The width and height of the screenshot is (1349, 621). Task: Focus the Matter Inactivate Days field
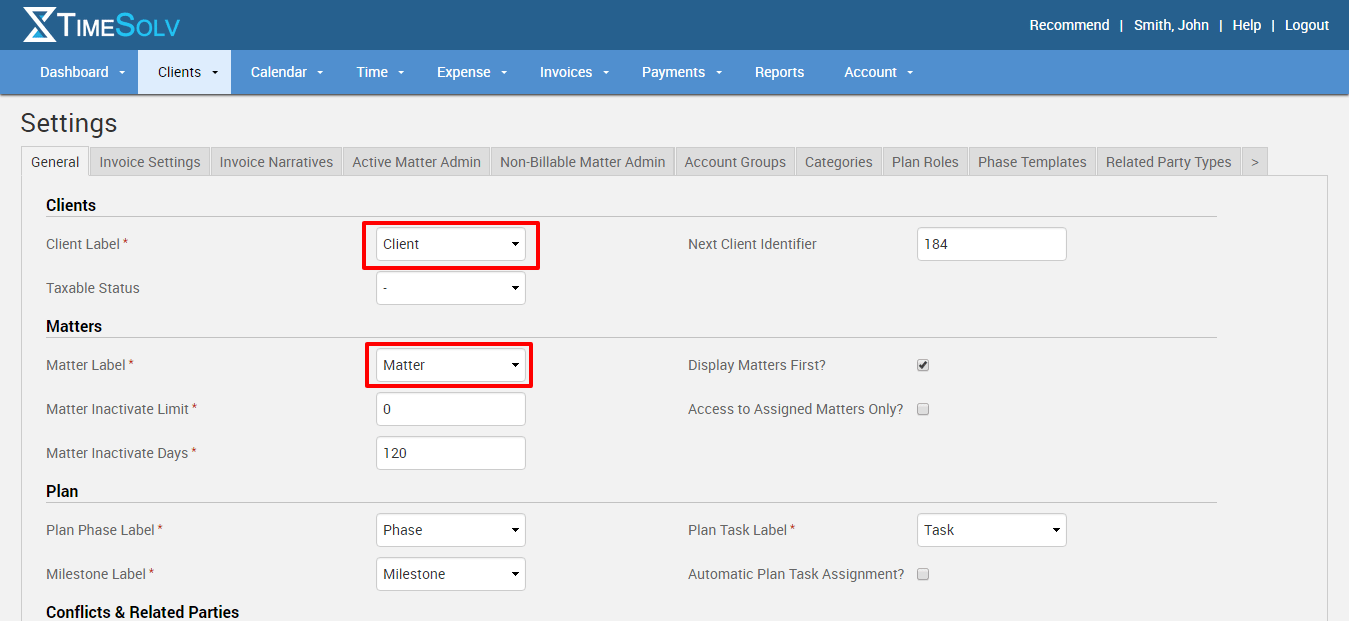451,453
